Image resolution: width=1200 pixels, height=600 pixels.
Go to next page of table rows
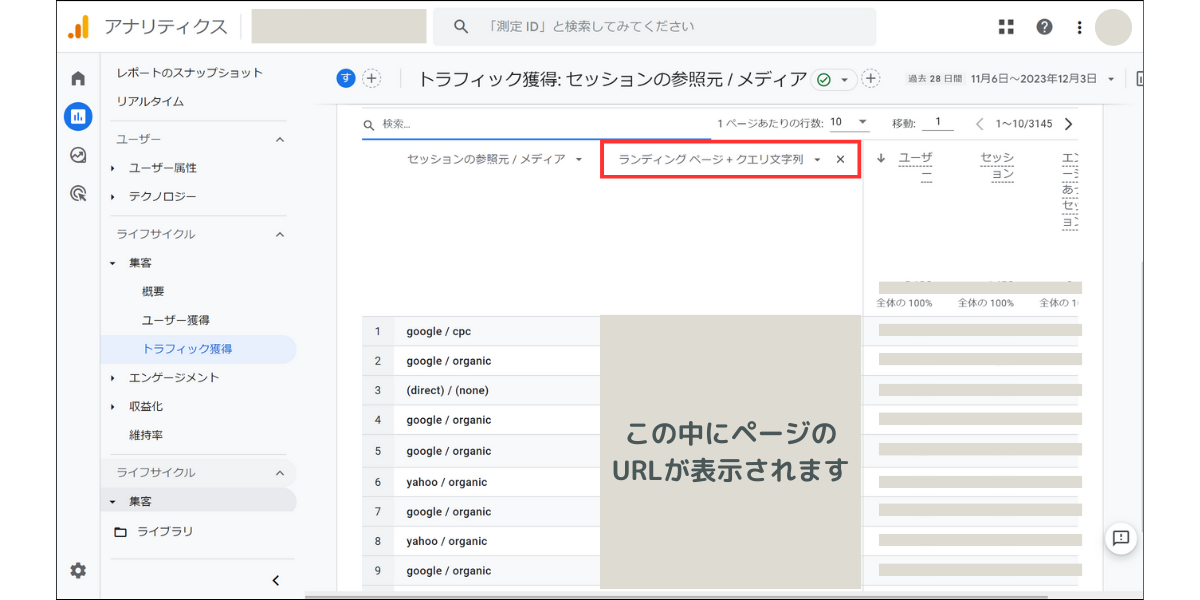1069,124
